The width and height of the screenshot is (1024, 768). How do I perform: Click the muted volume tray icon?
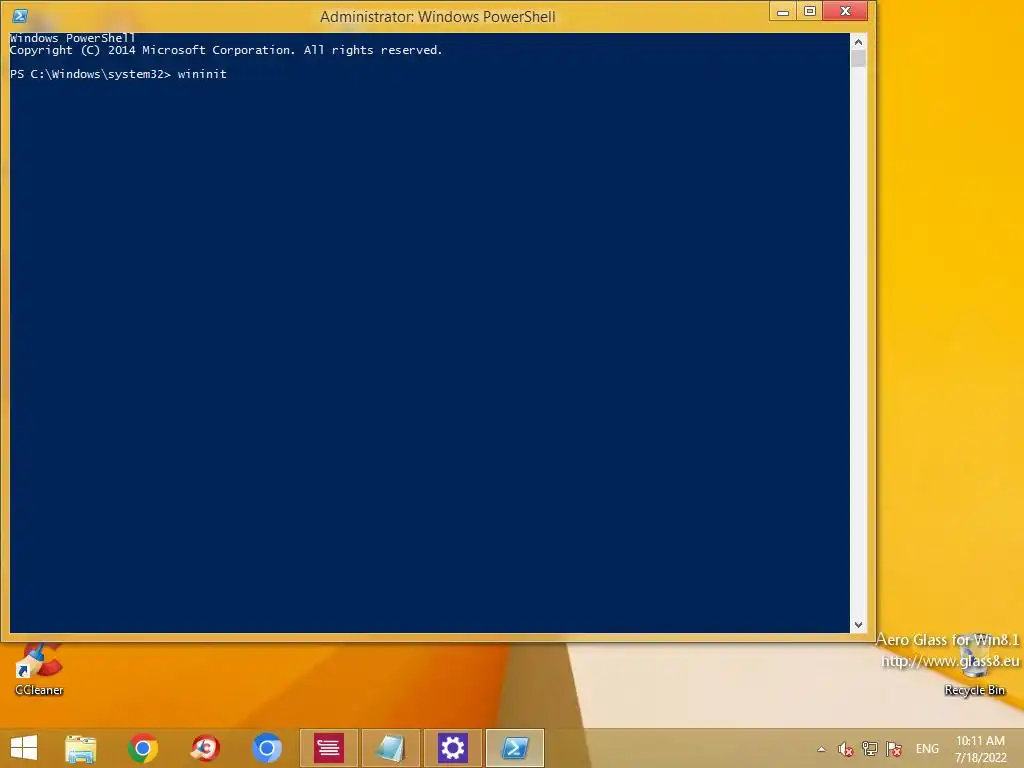tap(845, 749)
